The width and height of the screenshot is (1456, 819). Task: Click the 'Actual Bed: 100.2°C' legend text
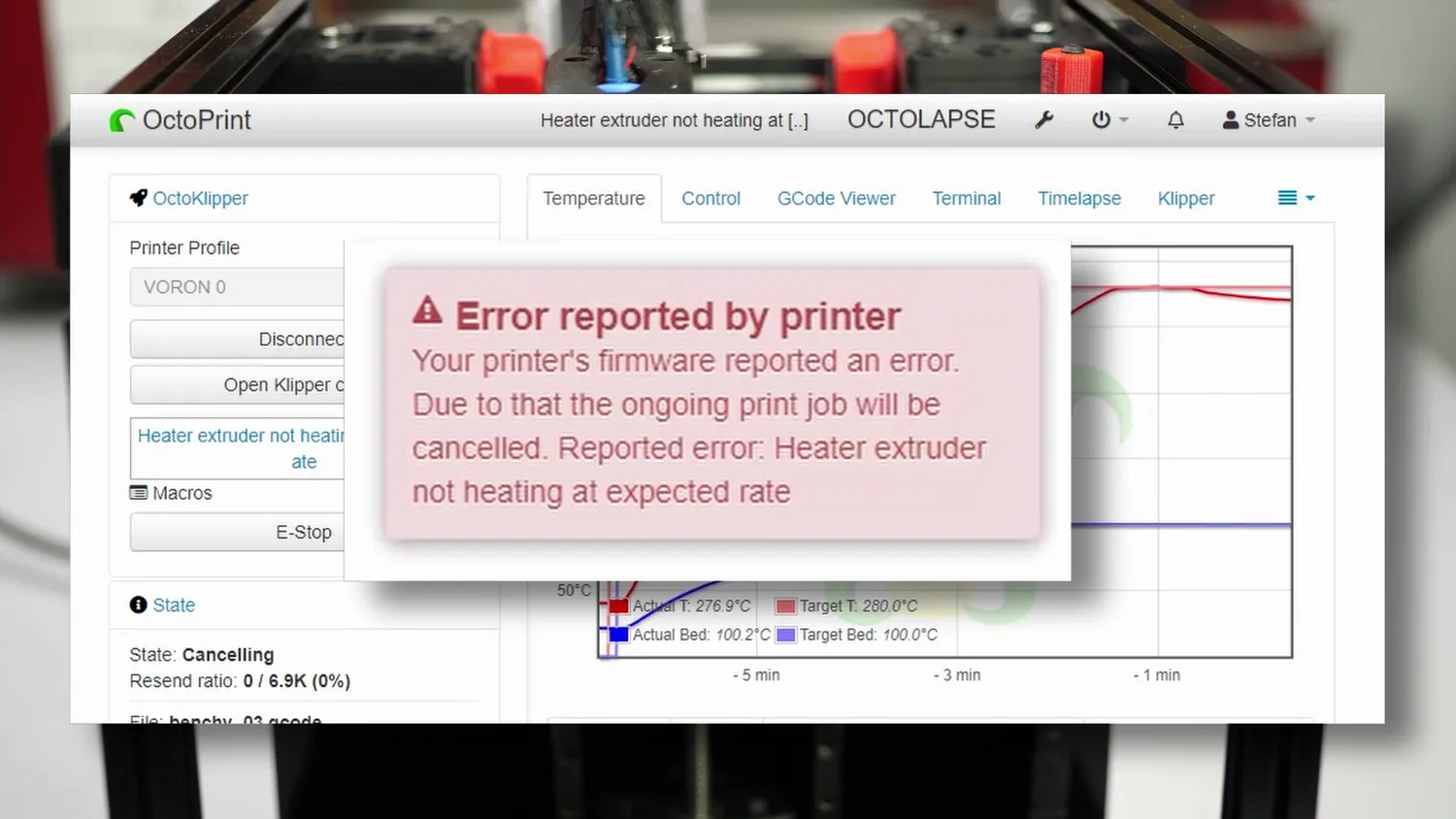701,635
